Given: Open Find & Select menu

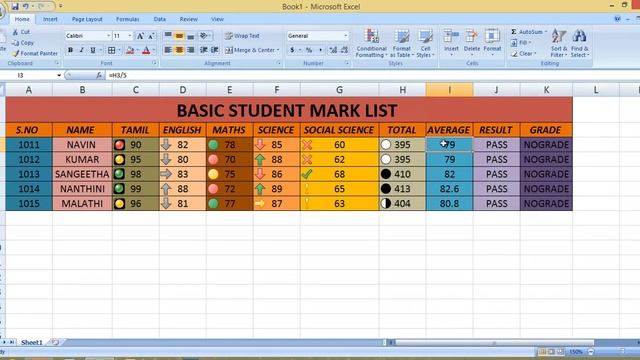Looking at the screenshot, I should pyautogui.click(x=580, y=43).
